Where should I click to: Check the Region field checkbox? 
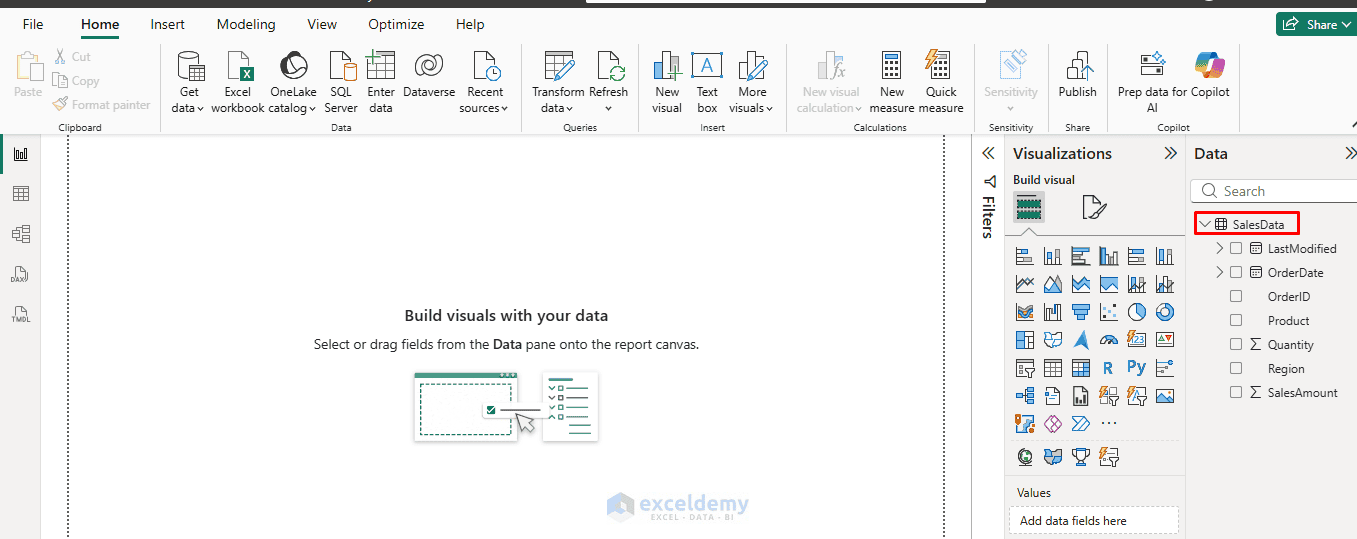[x=1236, y=368]
